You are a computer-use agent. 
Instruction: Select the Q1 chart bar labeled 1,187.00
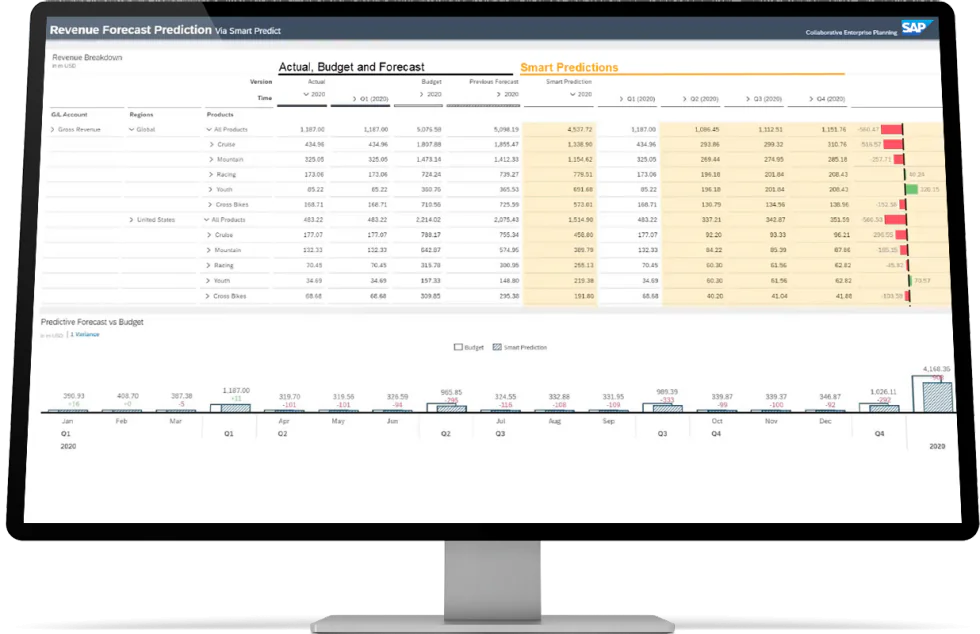[x=231, y=408]
